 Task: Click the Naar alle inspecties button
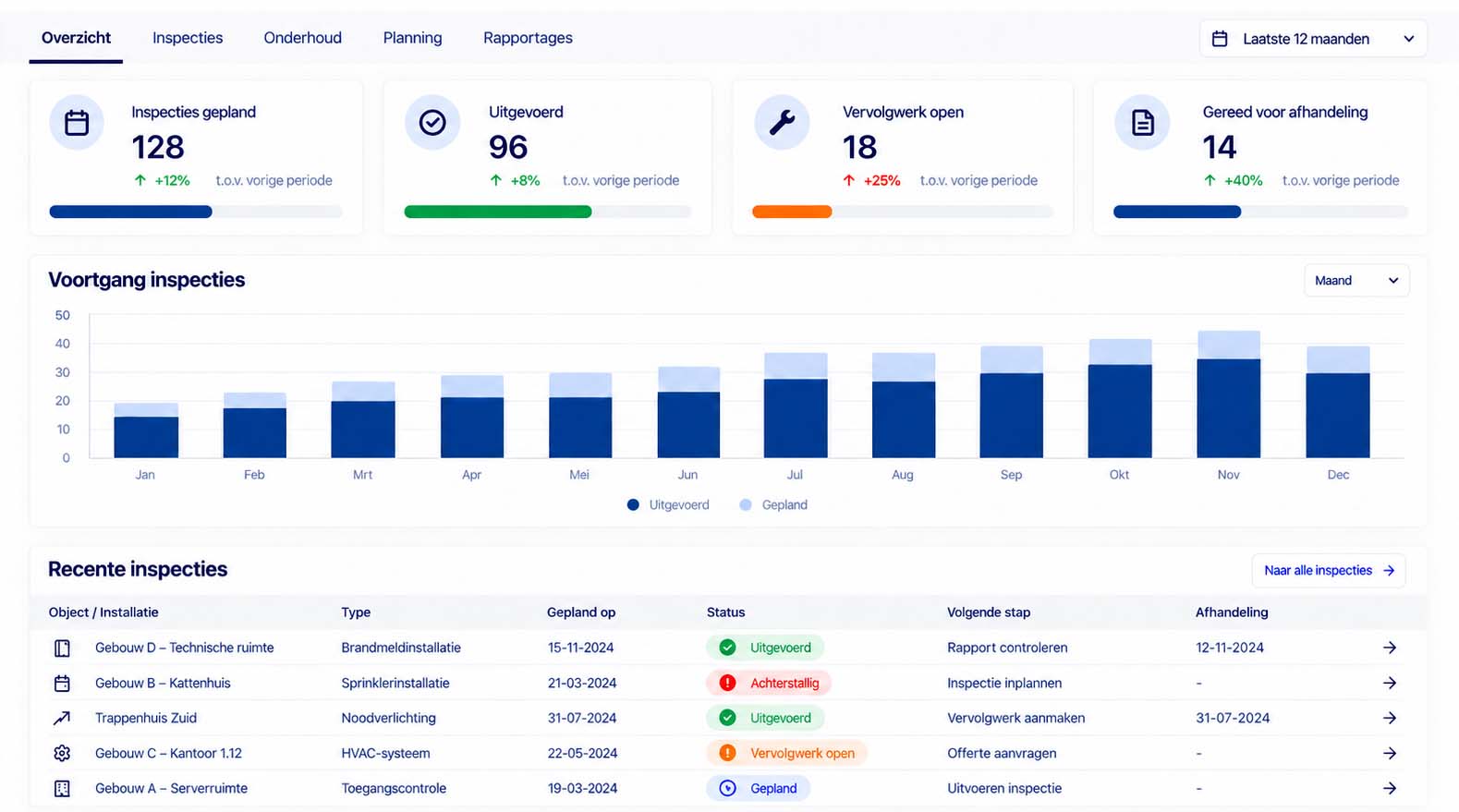[1329, 571]
